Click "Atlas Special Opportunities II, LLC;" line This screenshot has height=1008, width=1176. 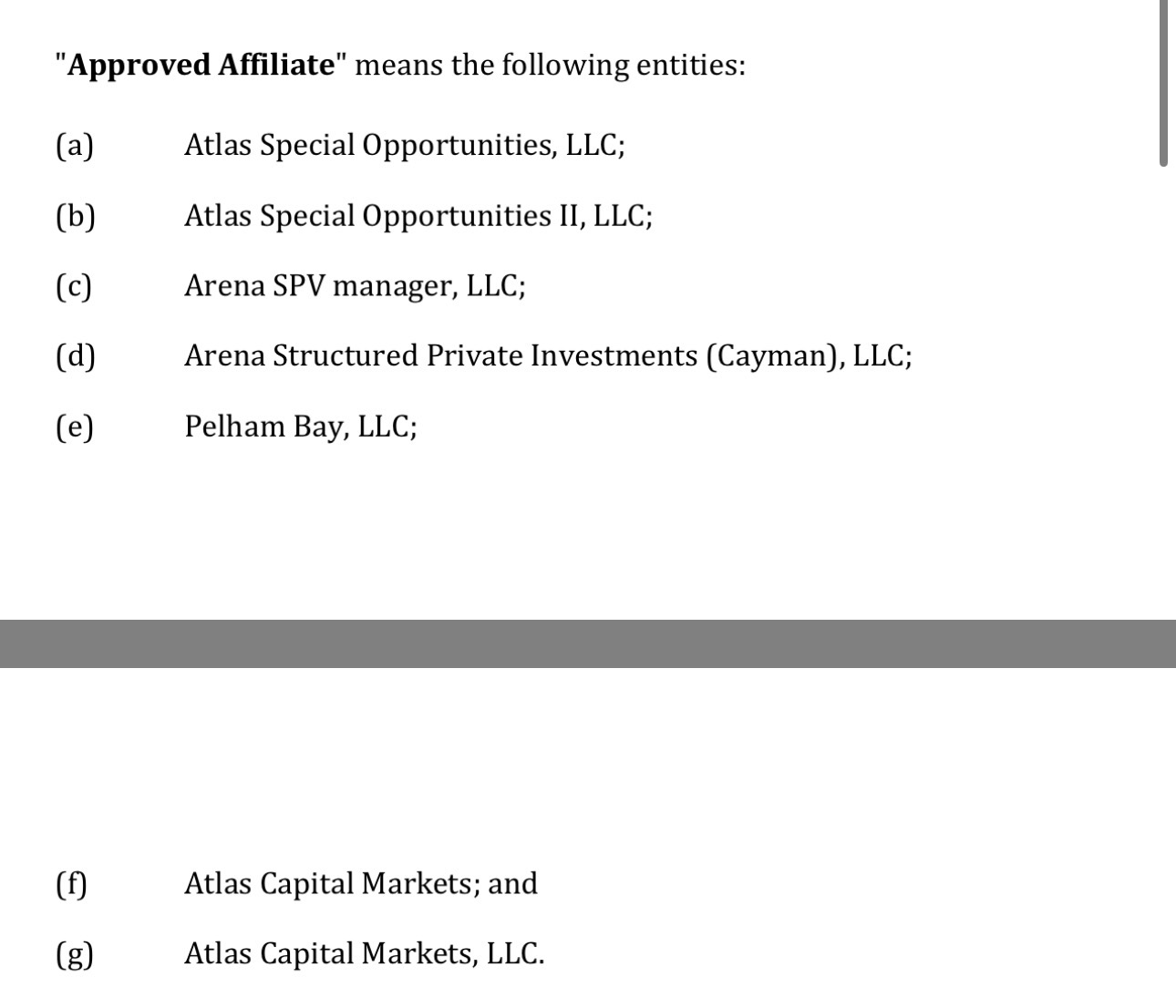point(418,216)
